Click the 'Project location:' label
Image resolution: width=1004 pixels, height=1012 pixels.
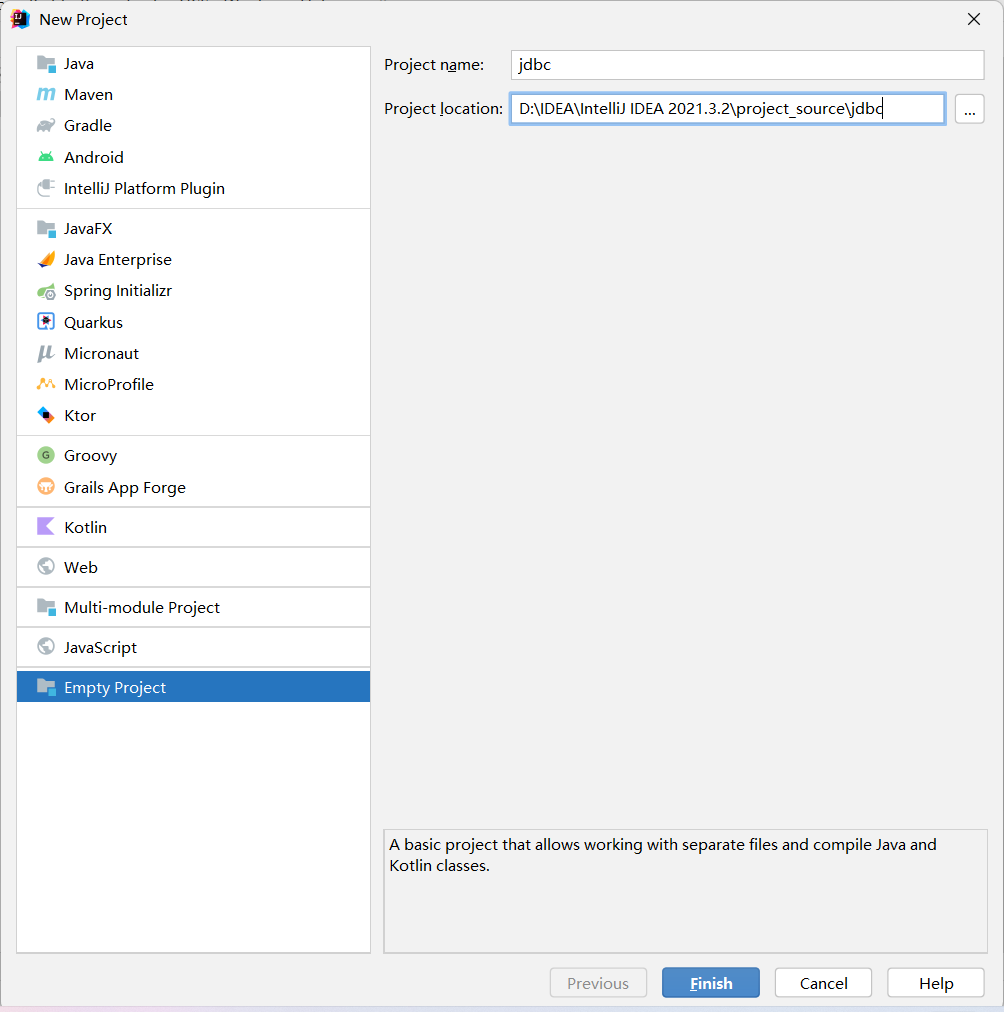[443, 108]
